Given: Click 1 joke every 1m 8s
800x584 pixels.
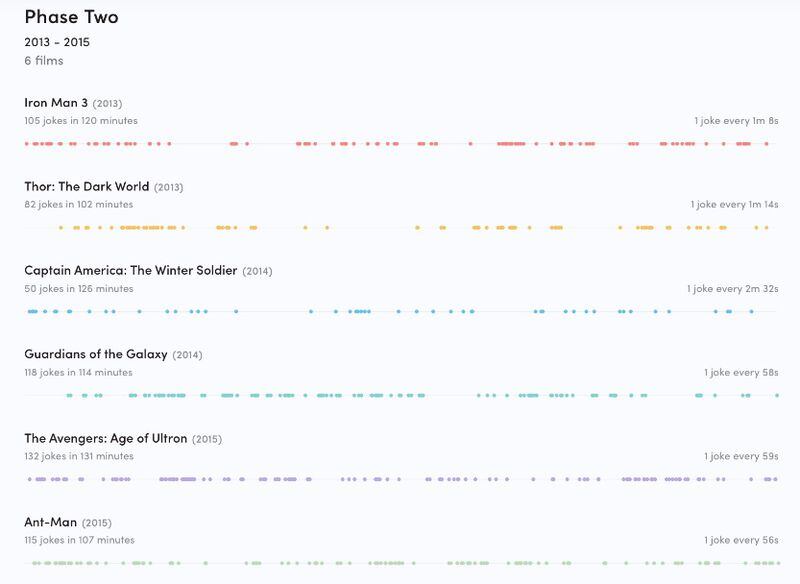Looking at the screenshot, I should coord(736,121).
